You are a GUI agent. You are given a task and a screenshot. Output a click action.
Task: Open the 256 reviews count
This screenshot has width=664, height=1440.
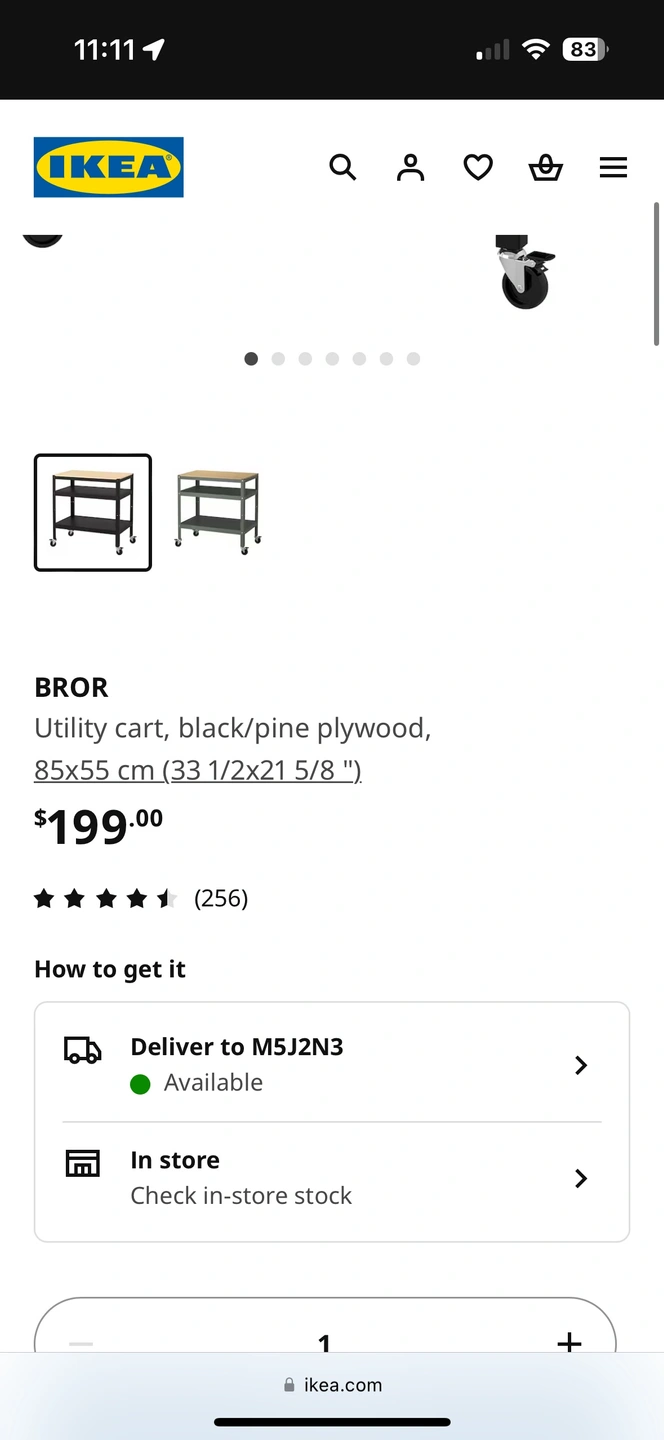(x=221, y=898)
